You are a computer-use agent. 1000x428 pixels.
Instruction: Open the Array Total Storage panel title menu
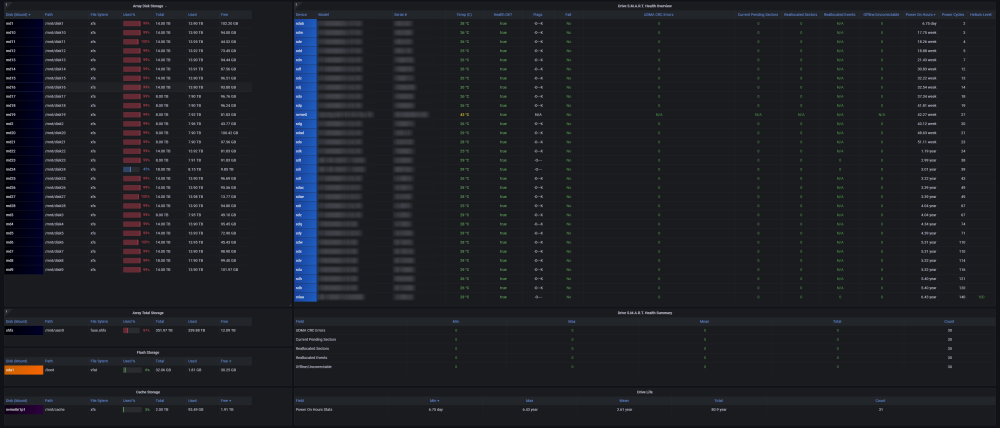147,313
